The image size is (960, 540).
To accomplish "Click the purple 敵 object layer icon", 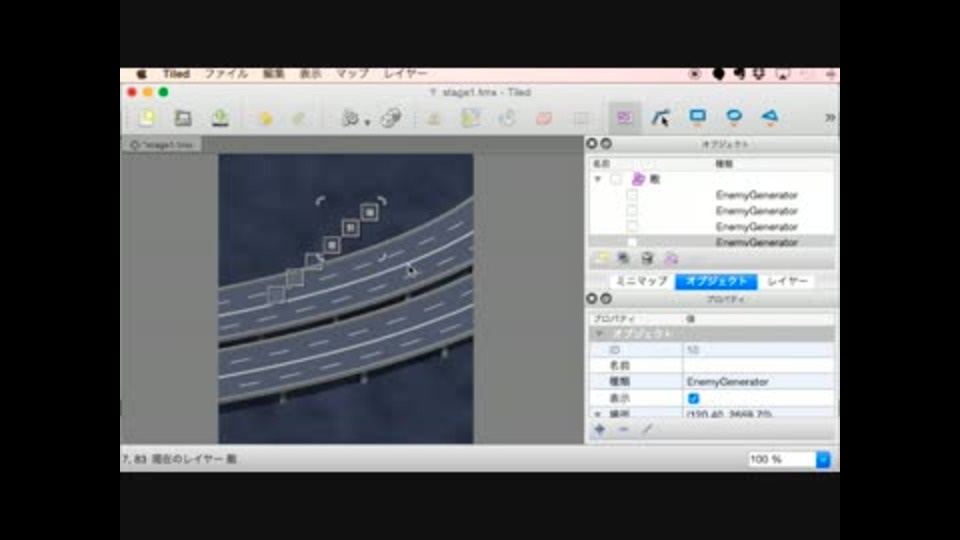I will point(638,179).
